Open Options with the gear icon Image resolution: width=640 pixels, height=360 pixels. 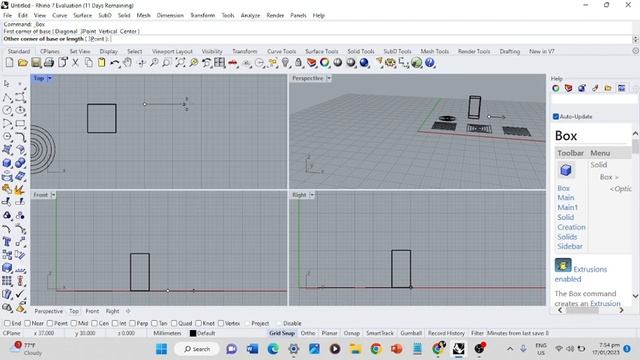click(x=391, y=63)
